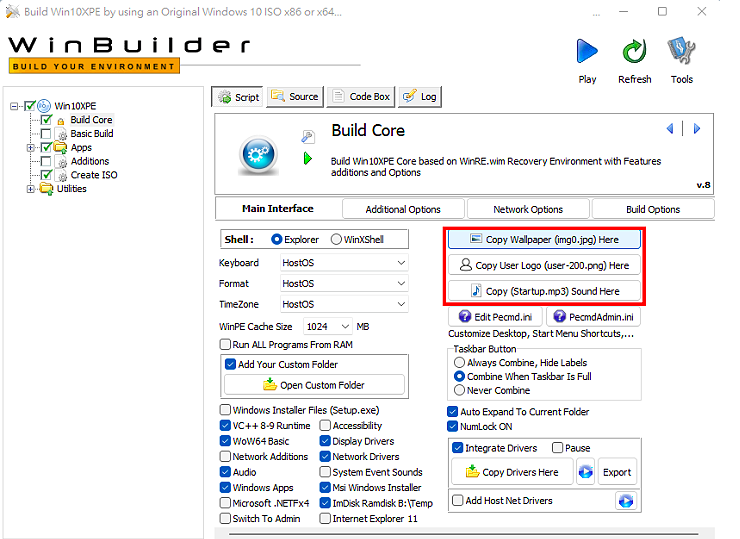This screenshot has width=740, height=539.
Task: Switch to the Source tab
Action: [x=295, y=97]
